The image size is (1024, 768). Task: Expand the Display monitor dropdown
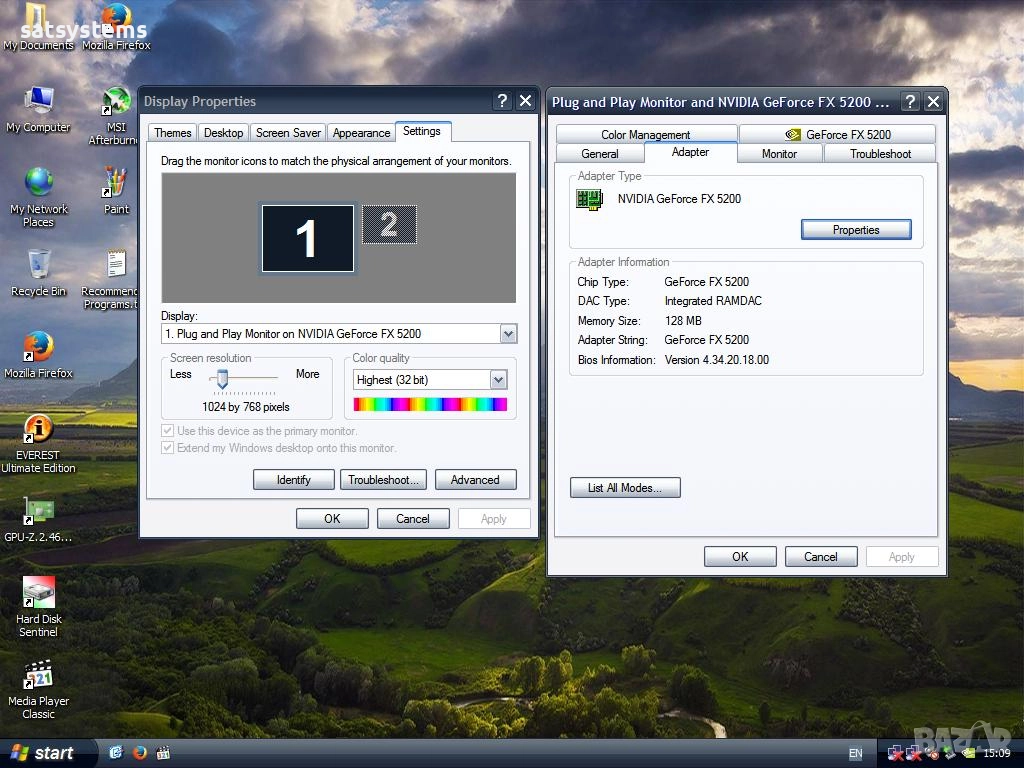(508, 334)
